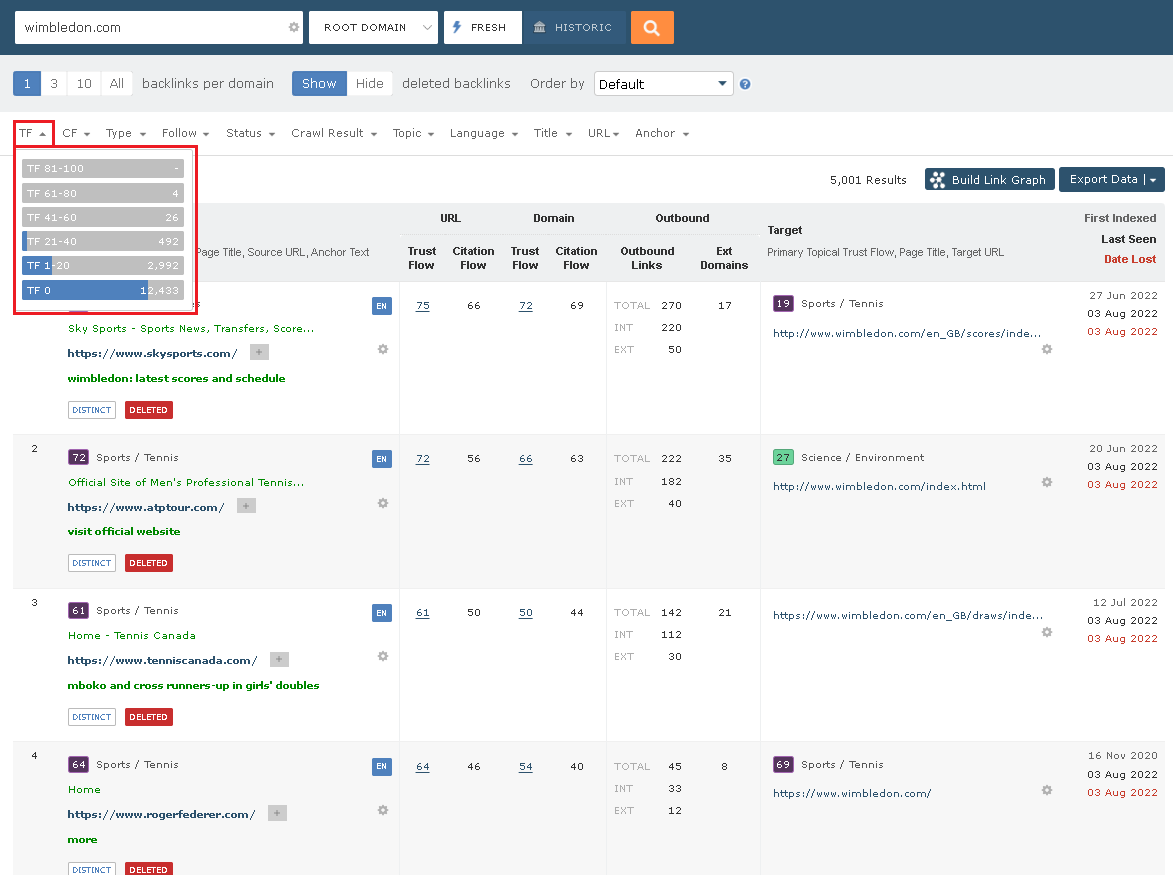Image resolution: width=1173 pixels, height=875 pixels.
Task: Open settings gear next to skysports.com source URL
Action: click(382, 349)
